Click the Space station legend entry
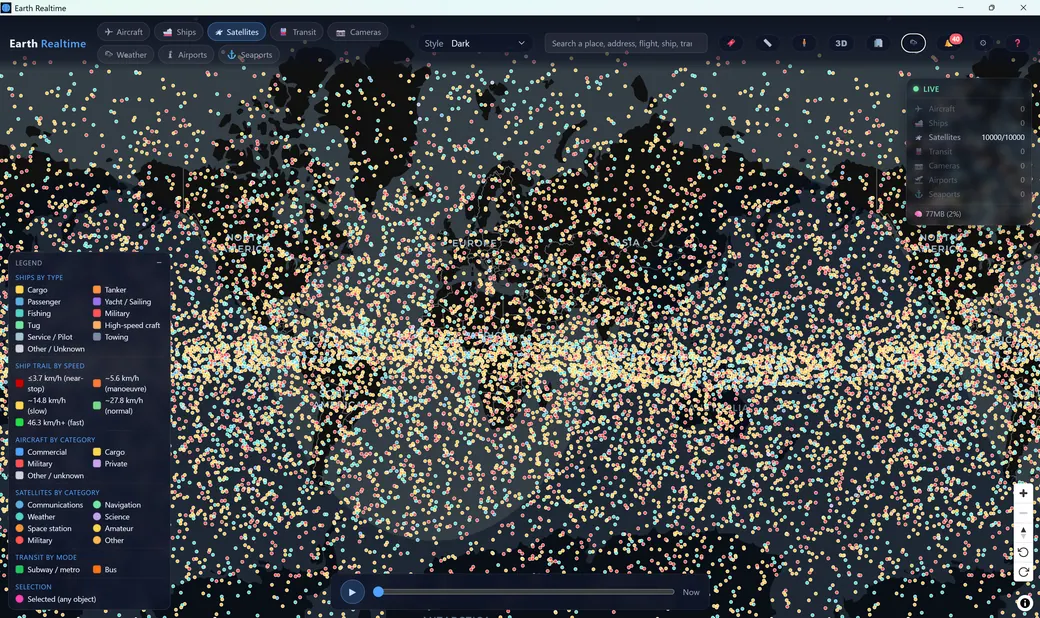The height and width of the screenshot is (618, 1040). [44, 528]
